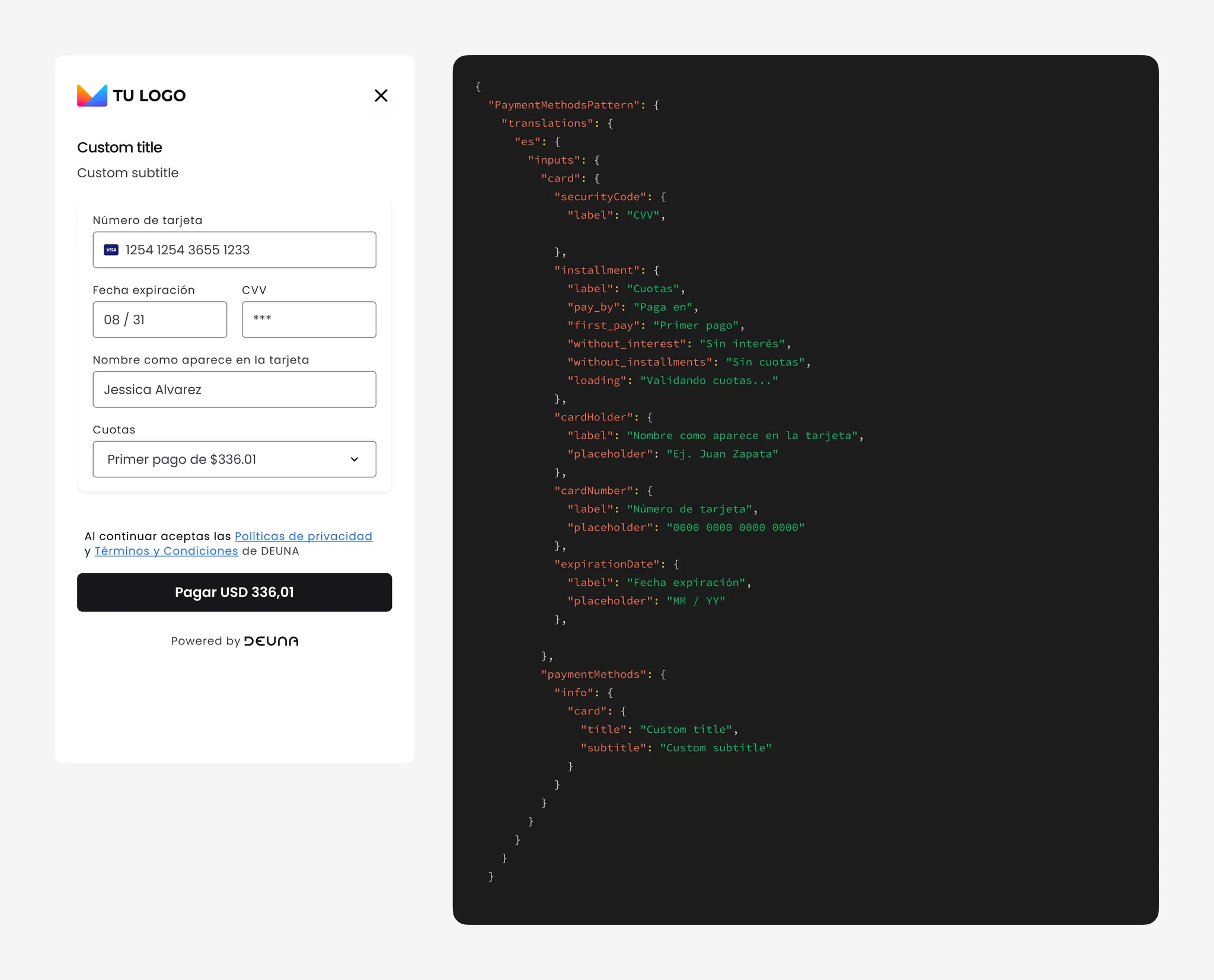Screen dimensions: 1214x980
Task: Click the "Sin interés" value in the code
Action: pyautogui.click(x=742, y=344)
